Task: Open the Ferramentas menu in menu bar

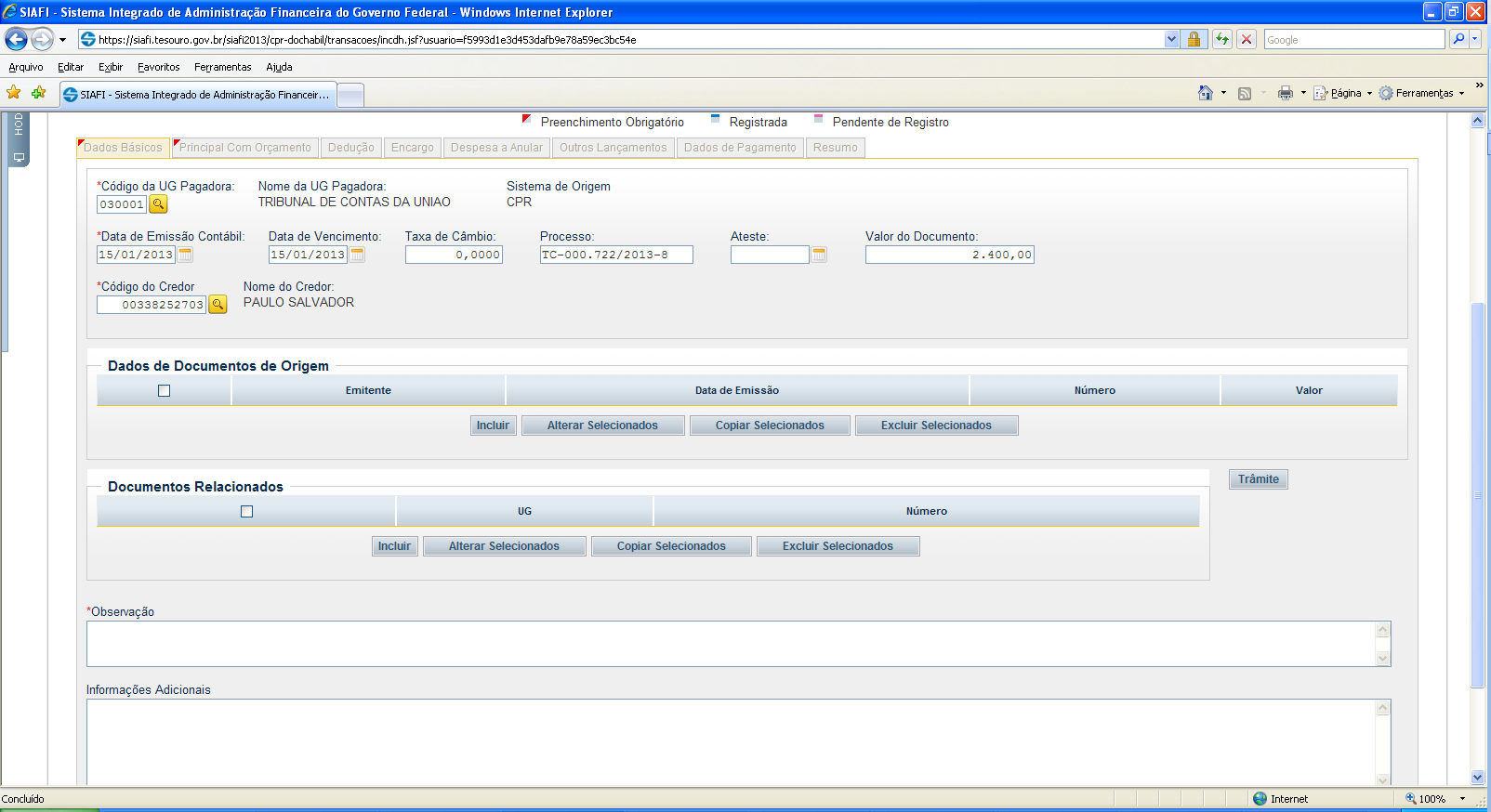Action: [223, 67]
